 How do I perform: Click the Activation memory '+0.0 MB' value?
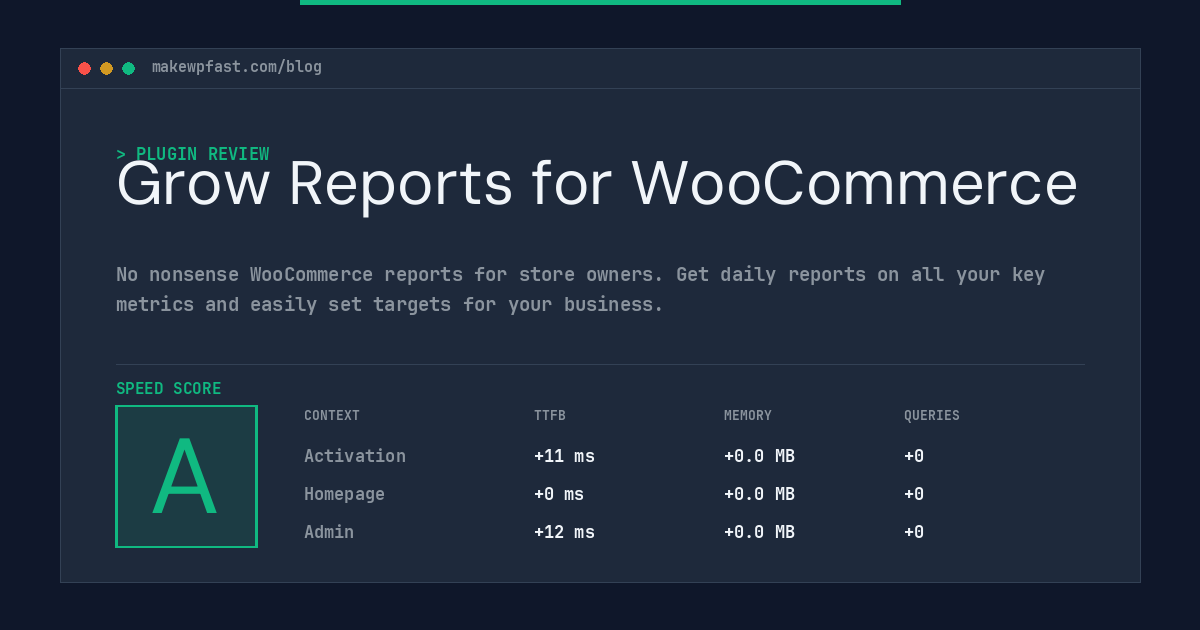[759, 456]
